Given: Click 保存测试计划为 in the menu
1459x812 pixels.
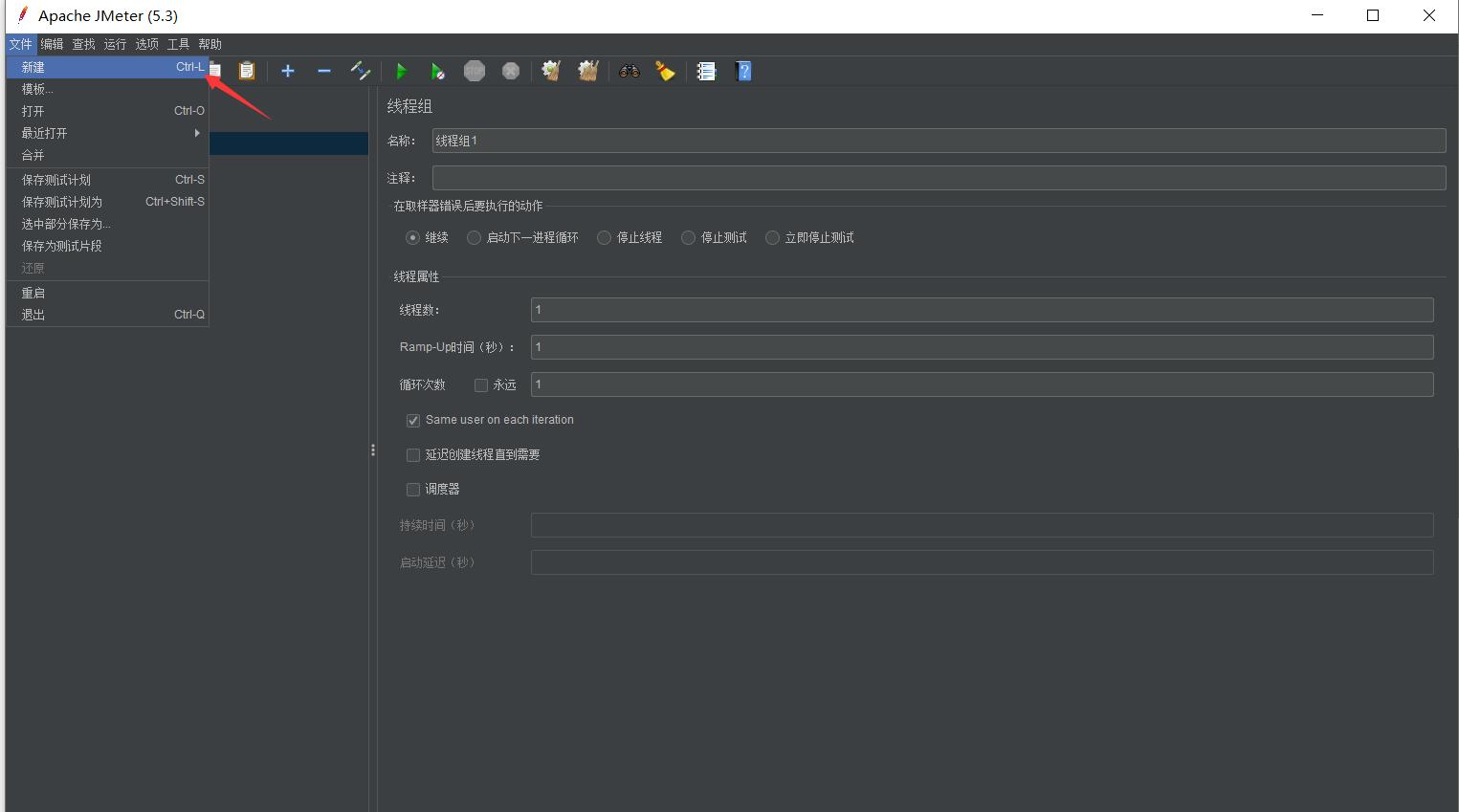Looking at the screenshot, I should 107,202.
